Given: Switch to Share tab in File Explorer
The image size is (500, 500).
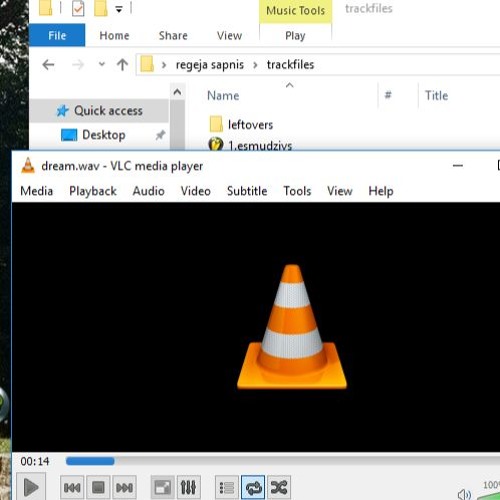Looking at the screenshot, I should tap(173, 35).
